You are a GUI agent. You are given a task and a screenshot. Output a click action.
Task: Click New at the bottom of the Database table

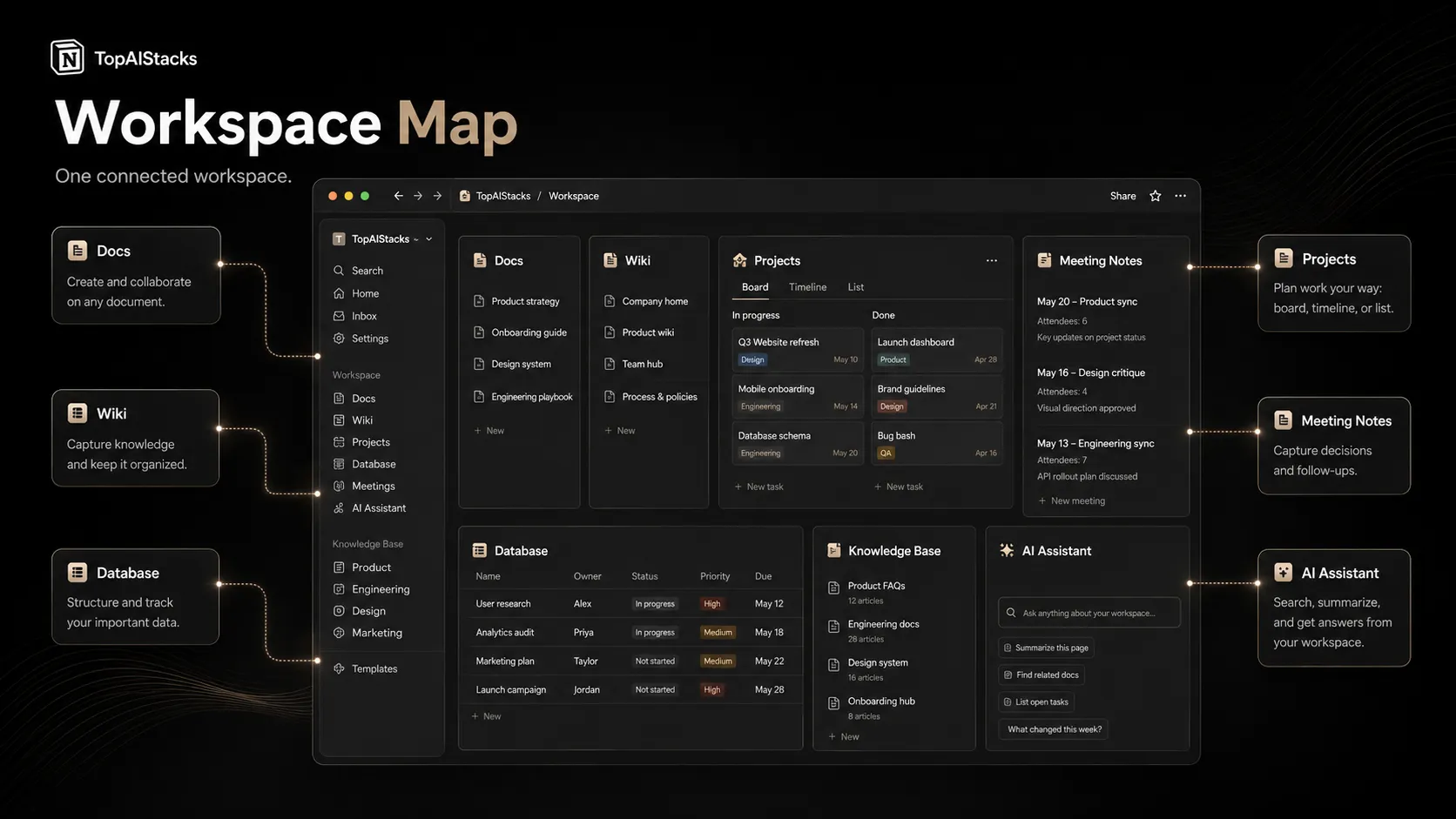pos(486,716)
